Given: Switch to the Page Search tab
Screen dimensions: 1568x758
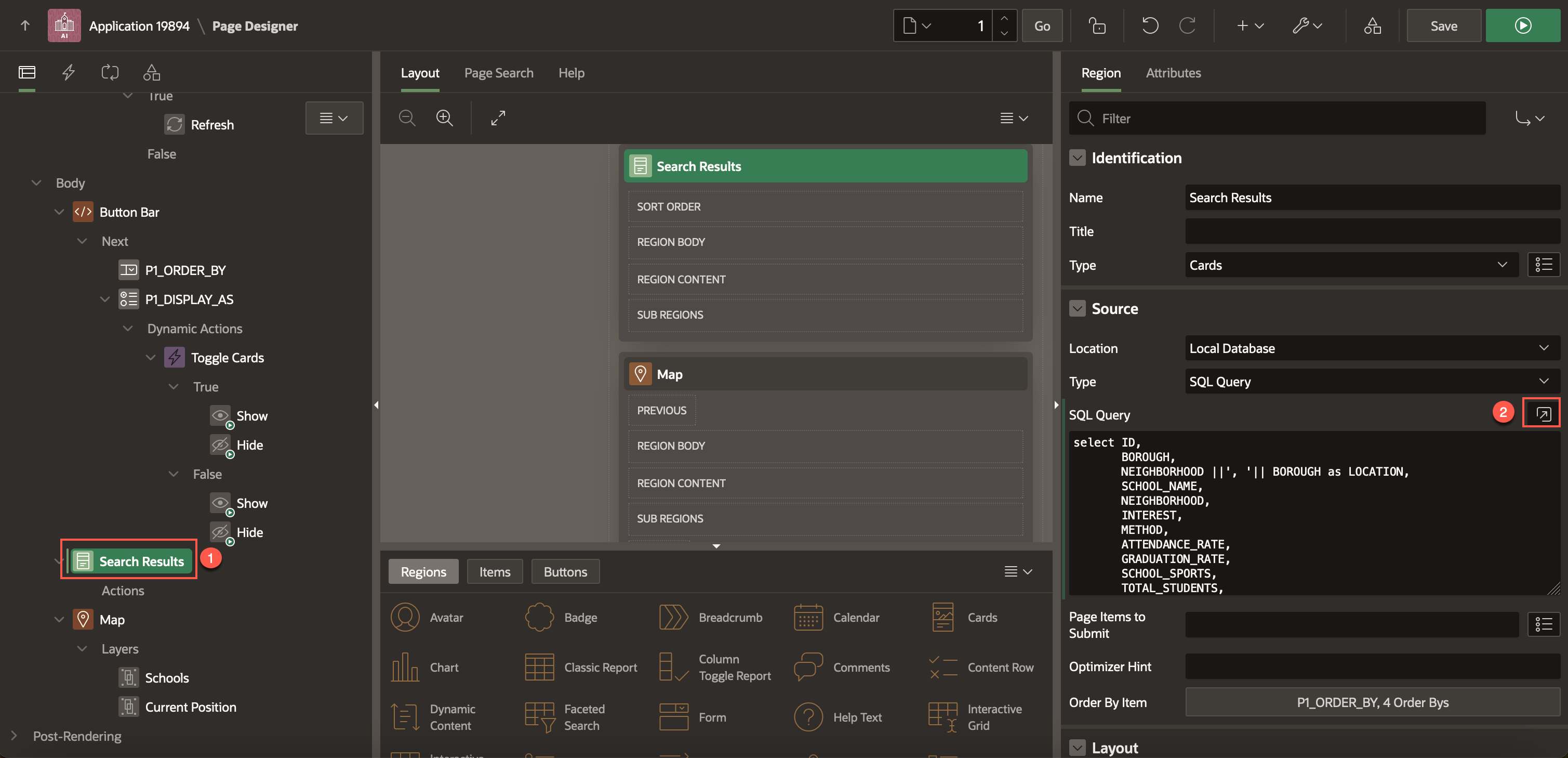Looking at the screenshot, I should [x=499, y=72].
